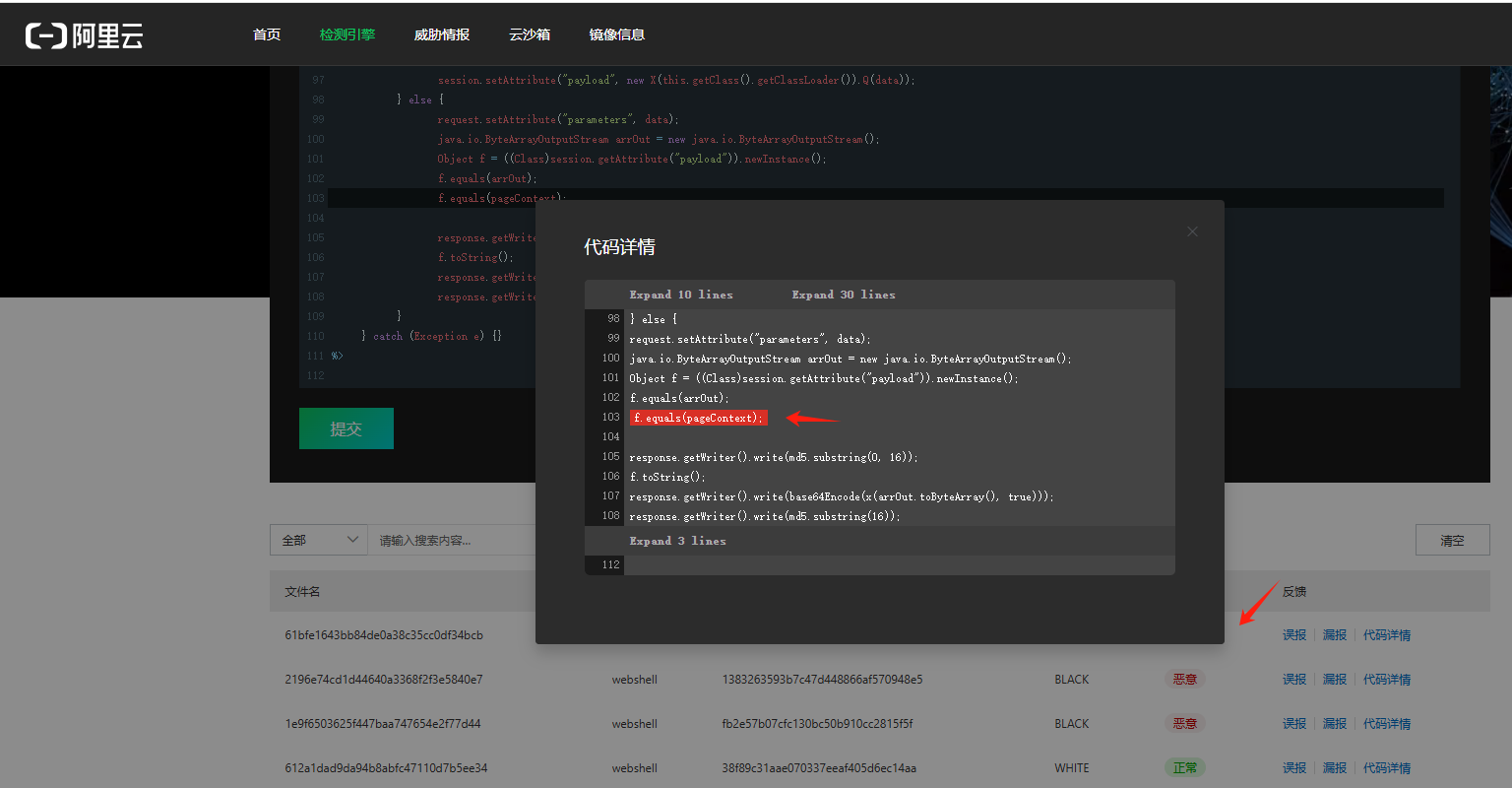Open 代码详情 for file 612a1dad9da94b8abfc47110d7b5ee34
The width and height of the screenshot is (1512, 788).
coord(1387,768)
